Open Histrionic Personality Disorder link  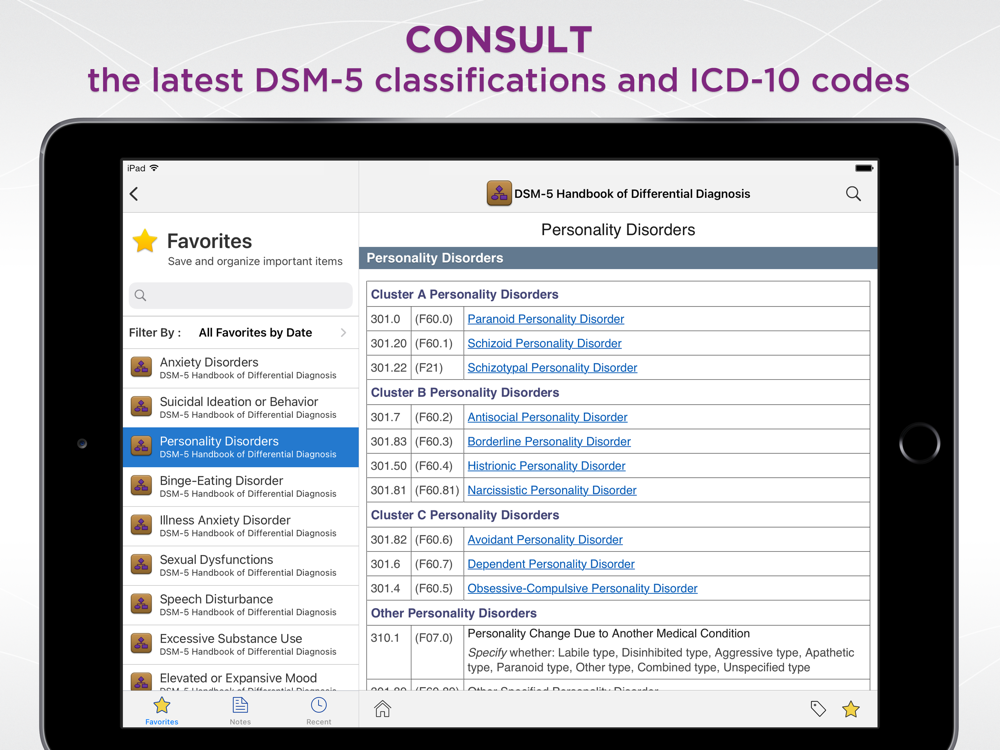click(x=547, y=466)
